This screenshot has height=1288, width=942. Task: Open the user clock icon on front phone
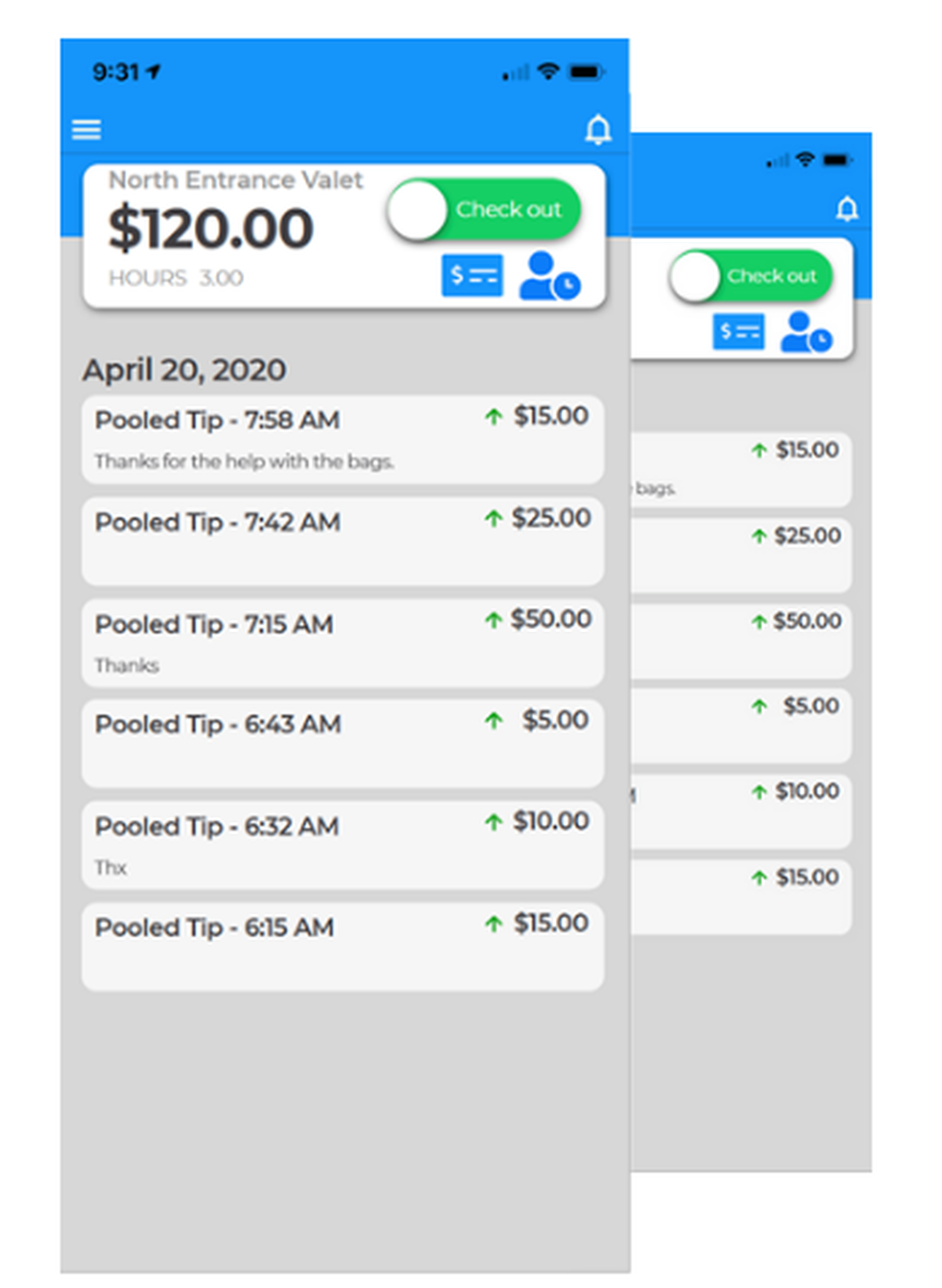click(549, 276)
